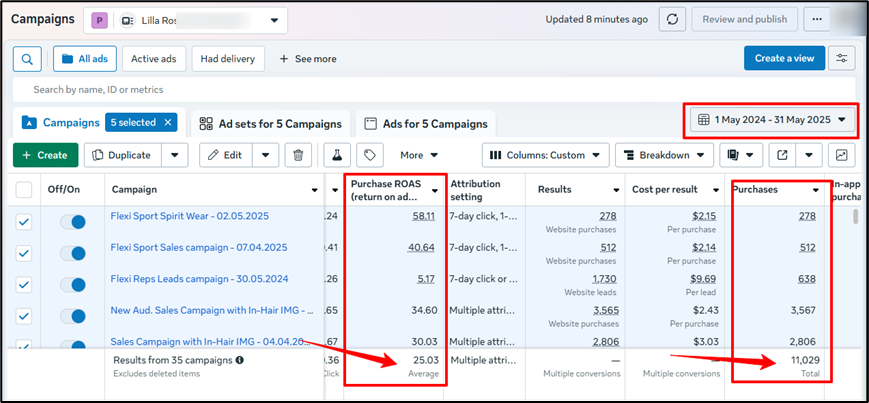Select the Active ads filter tab
869x403 pixels.
153,59
